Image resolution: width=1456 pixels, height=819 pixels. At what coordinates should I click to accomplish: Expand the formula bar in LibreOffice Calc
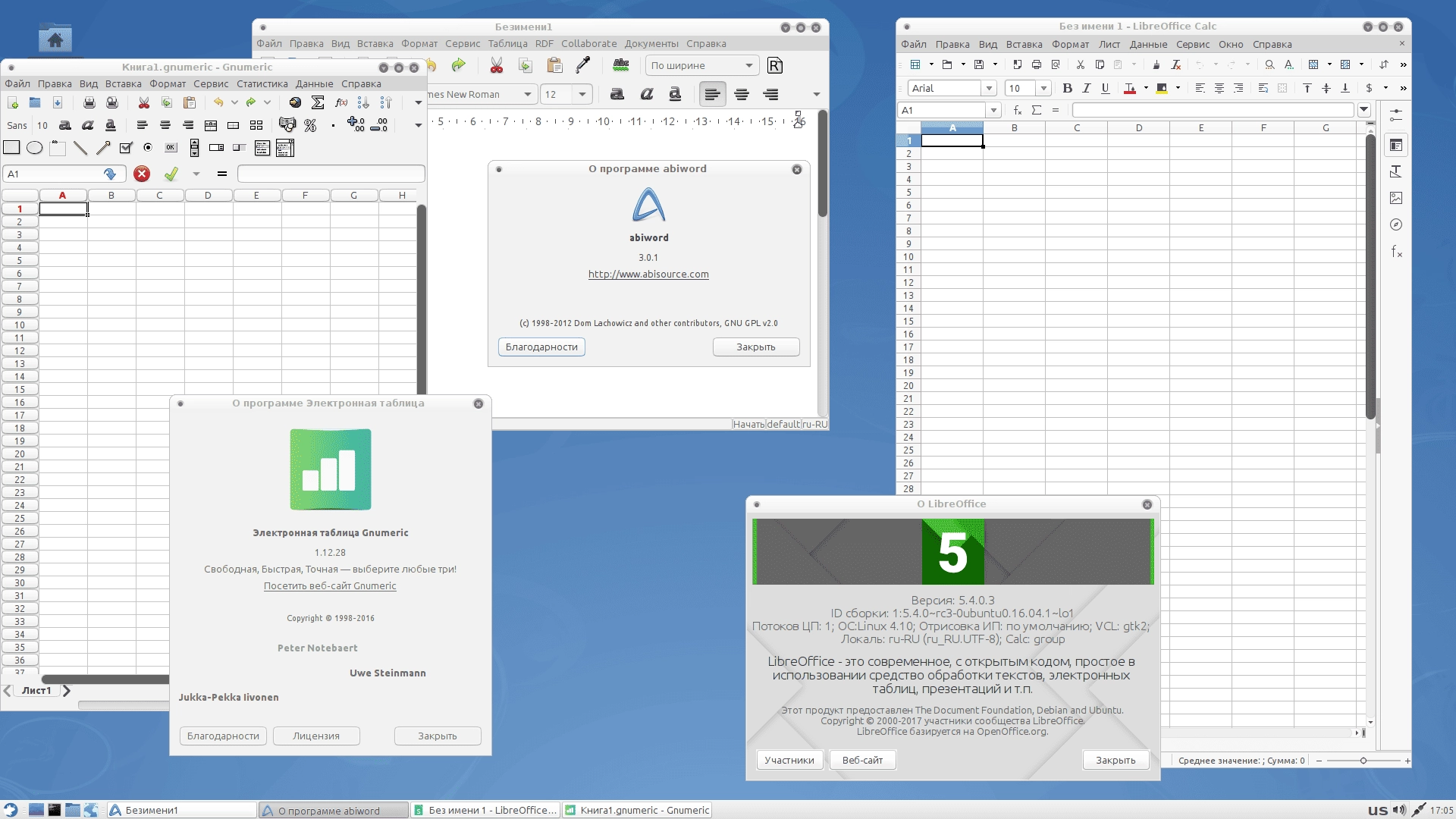pos(1364,110)
